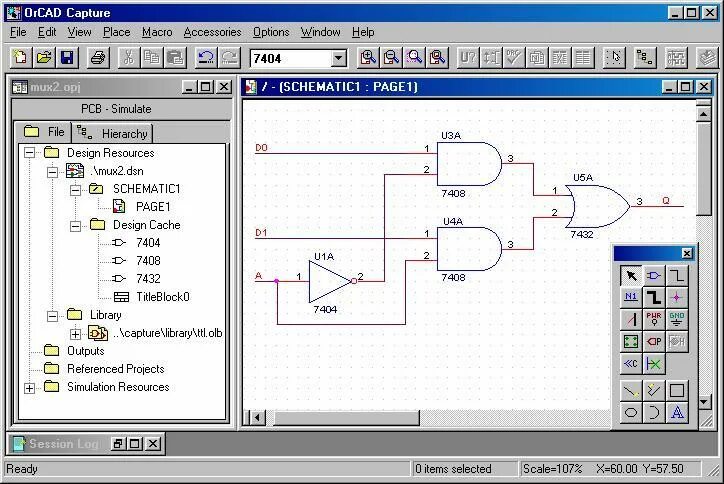Screen dimensions: 724x484
Task: Collapse the Design Cache folder
Action: pos(76,225)
